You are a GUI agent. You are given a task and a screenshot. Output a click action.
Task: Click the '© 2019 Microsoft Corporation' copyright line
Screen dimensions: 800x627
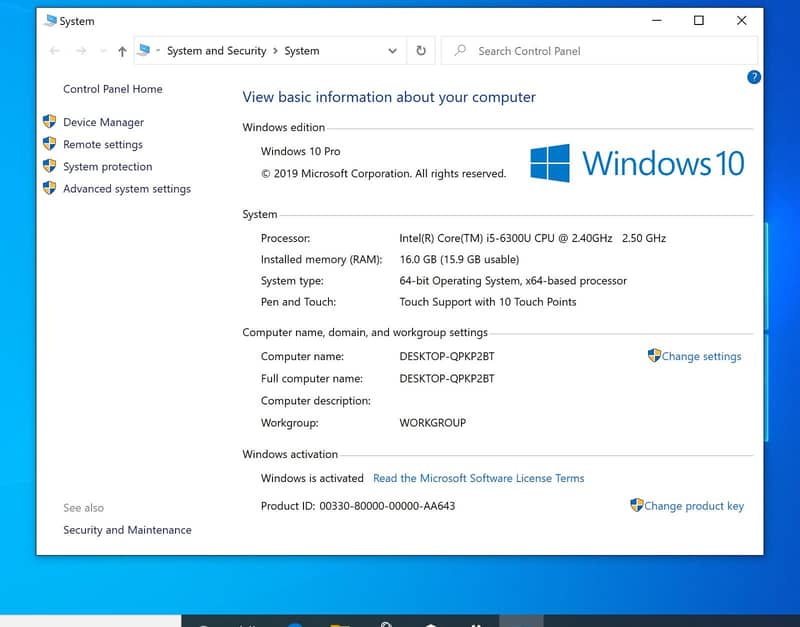(384, 173)
